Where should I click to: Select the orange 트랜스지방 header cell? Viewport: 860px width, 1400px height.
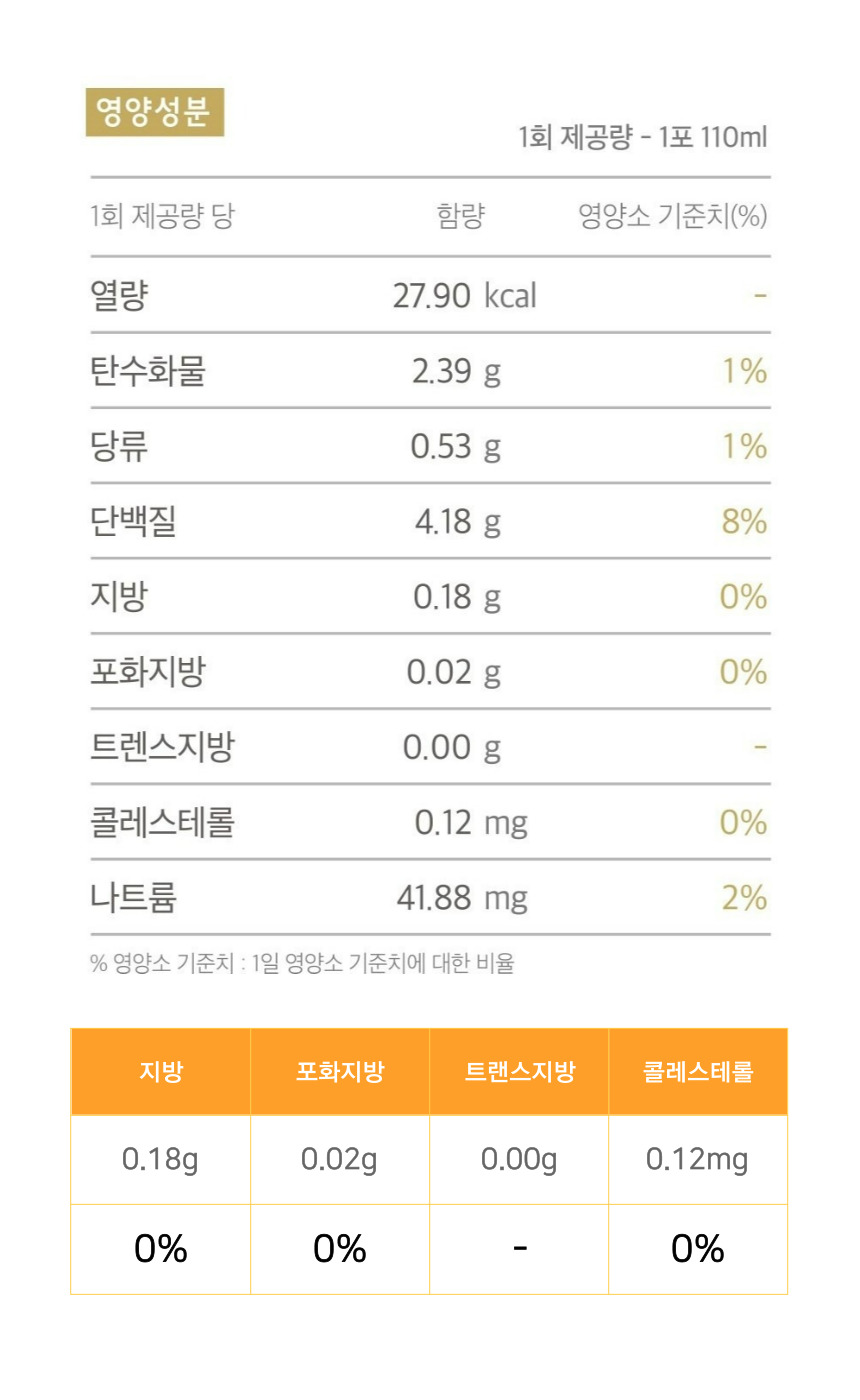click(519, 1072)
